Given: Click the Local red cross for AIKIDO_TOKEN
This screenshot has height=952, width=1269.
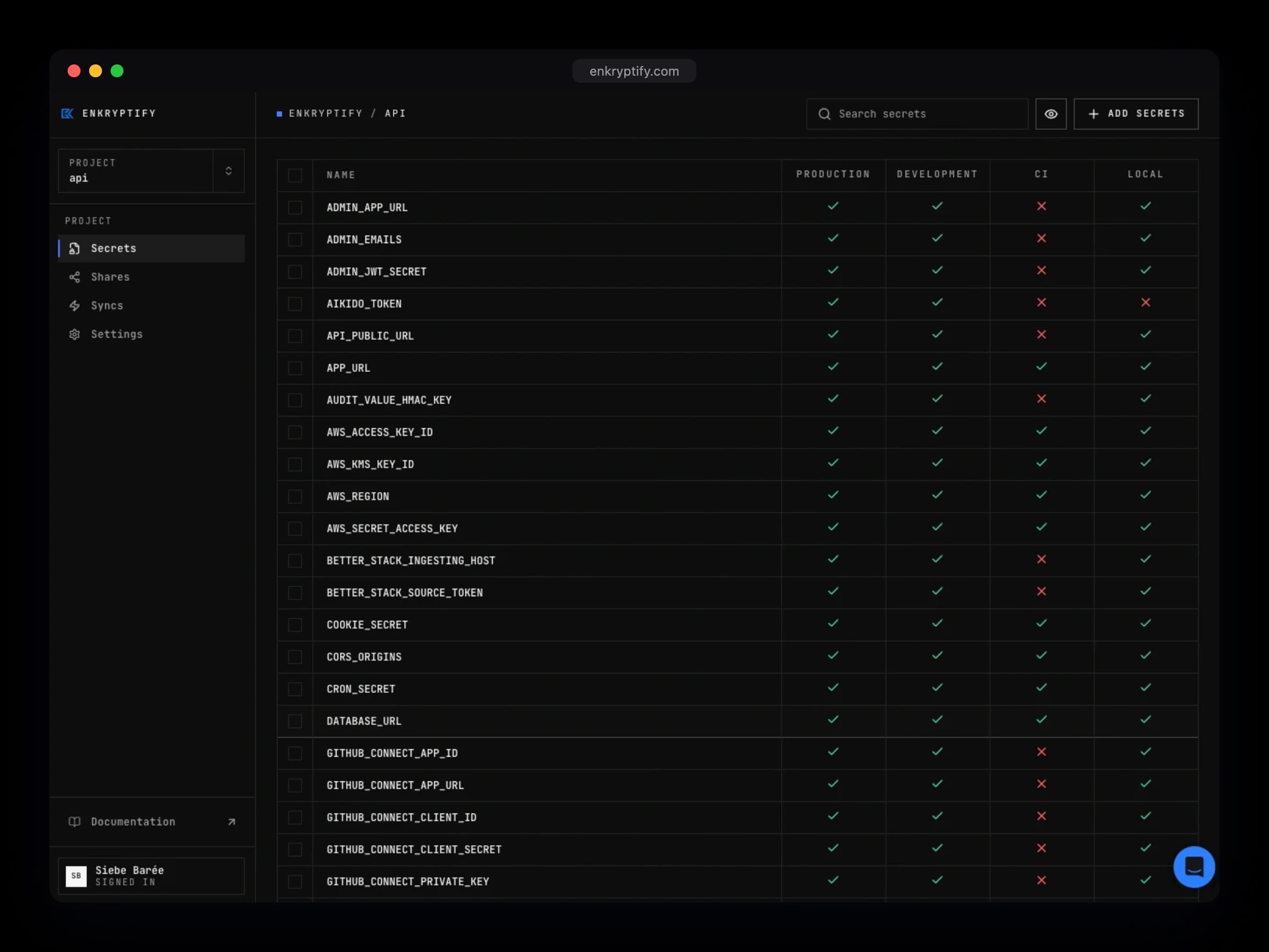Looking at the screenshot, I should point(1145,302).
